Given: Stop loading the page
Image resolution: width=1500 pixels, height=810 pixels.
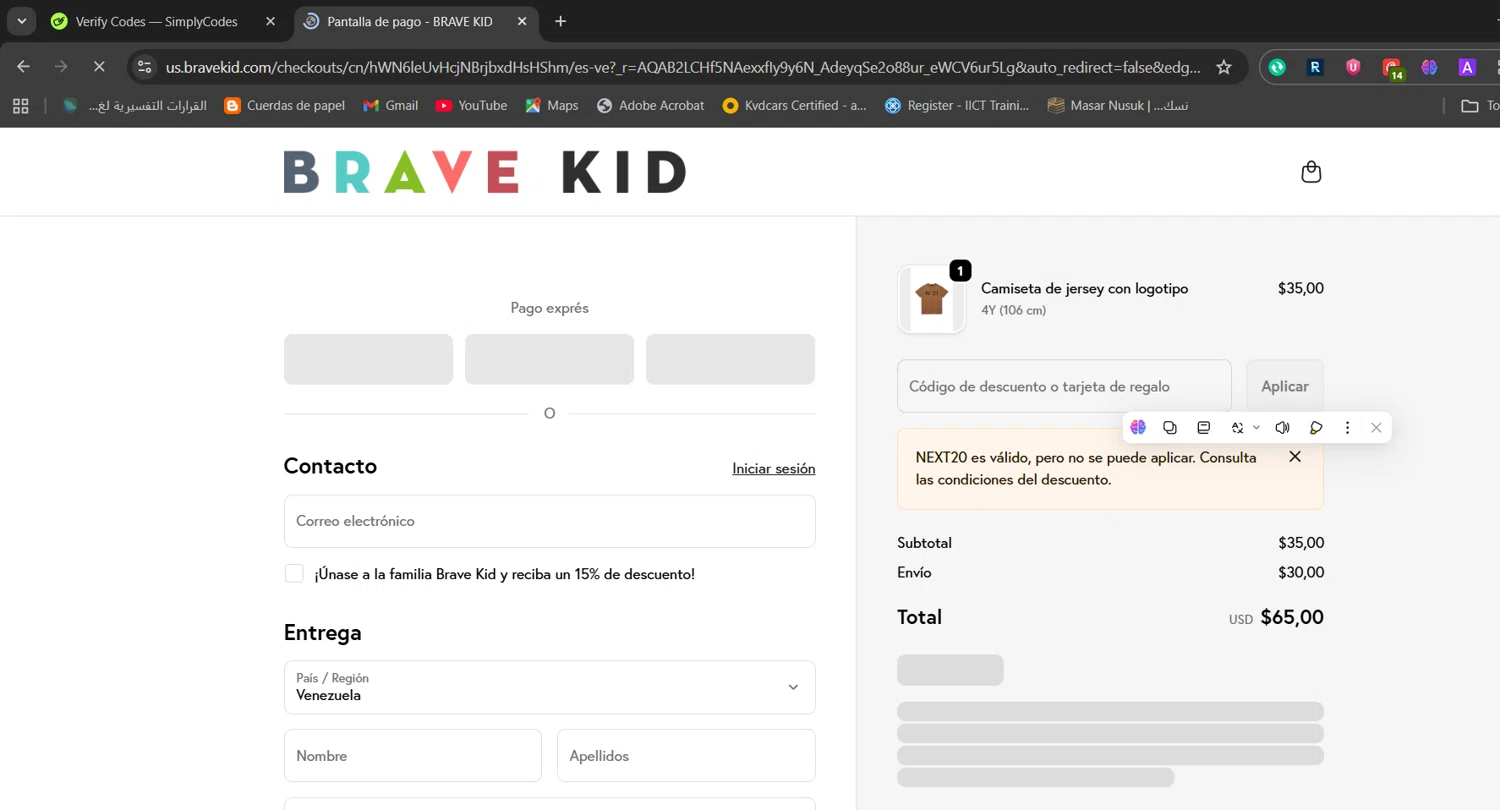Looking at the screenshot, I should [x=98, y=67].
